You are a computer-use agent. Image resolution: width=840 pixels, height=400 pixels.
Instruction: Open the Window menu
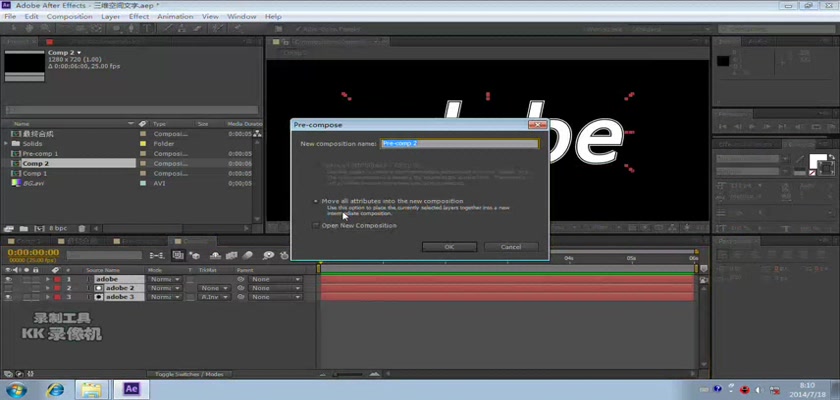(x=242, y=17)
